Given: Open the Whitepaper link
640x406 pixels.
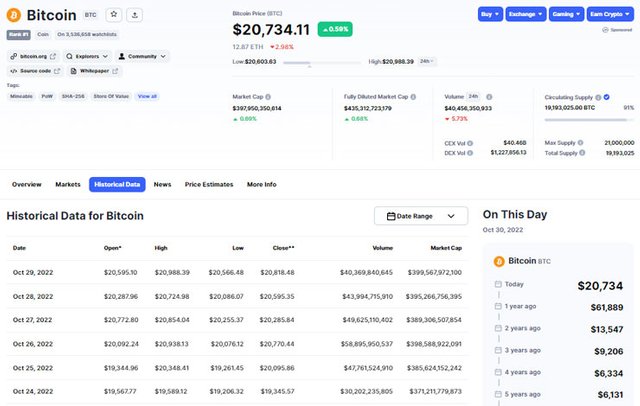Looking at the screenshot, I should [94, 71].
